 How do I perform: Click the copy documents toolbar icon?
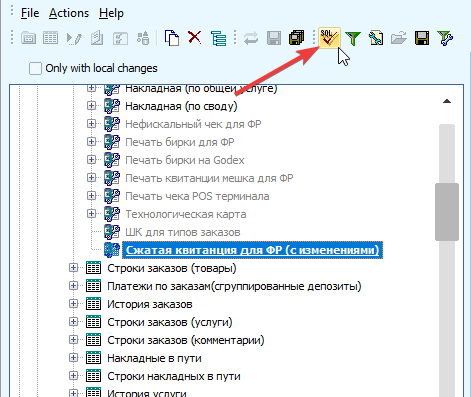click(x=172, y=38)
